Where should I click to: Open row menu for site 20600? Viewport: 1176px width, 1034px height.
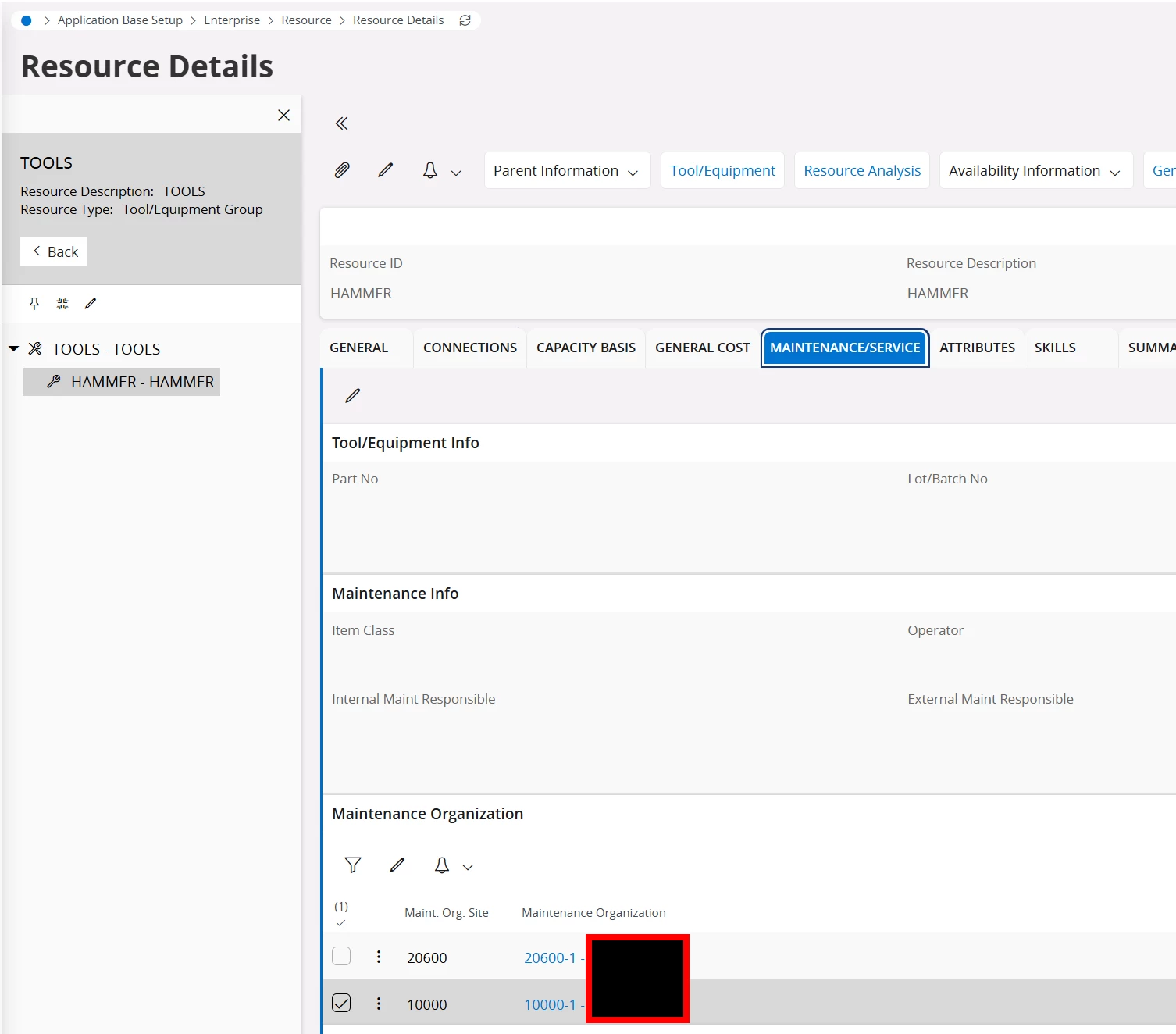379,957
